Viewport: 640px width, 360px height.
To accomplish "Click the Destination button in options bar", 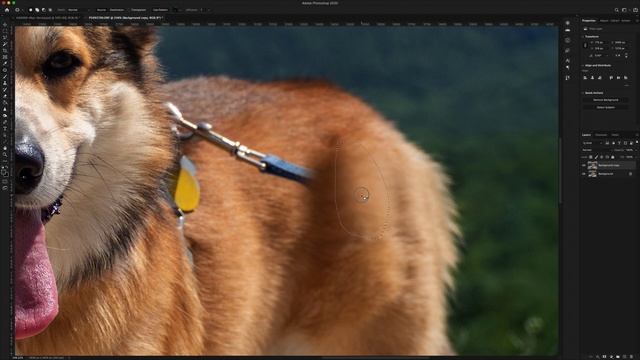I will tap(117, 10).
